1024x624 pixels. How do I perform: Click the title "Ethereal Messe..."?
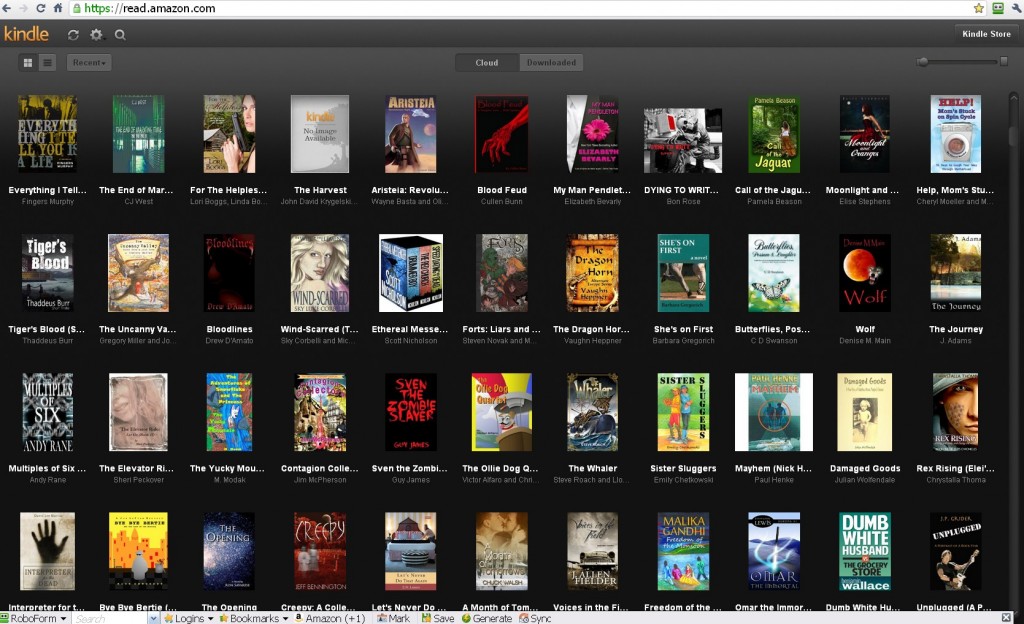point(410,329)
